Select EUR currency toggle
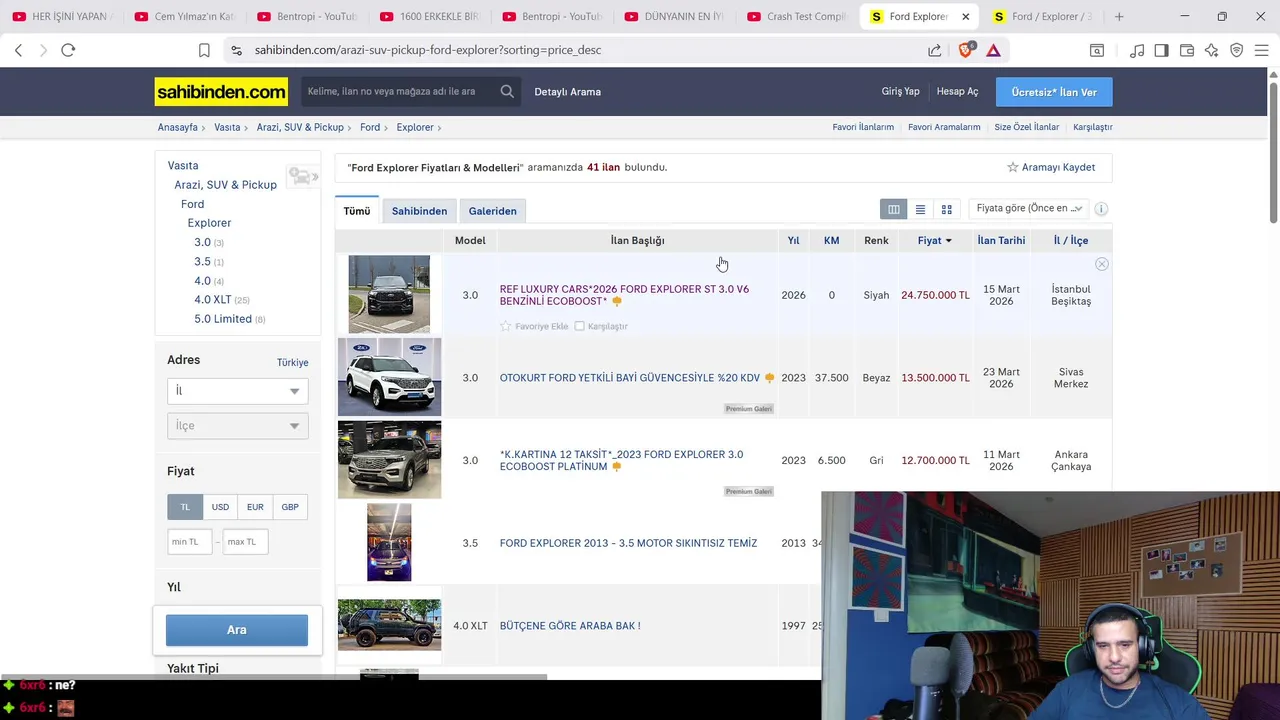Viewport: 1280px width, 720px height. [x=255, y=507]
